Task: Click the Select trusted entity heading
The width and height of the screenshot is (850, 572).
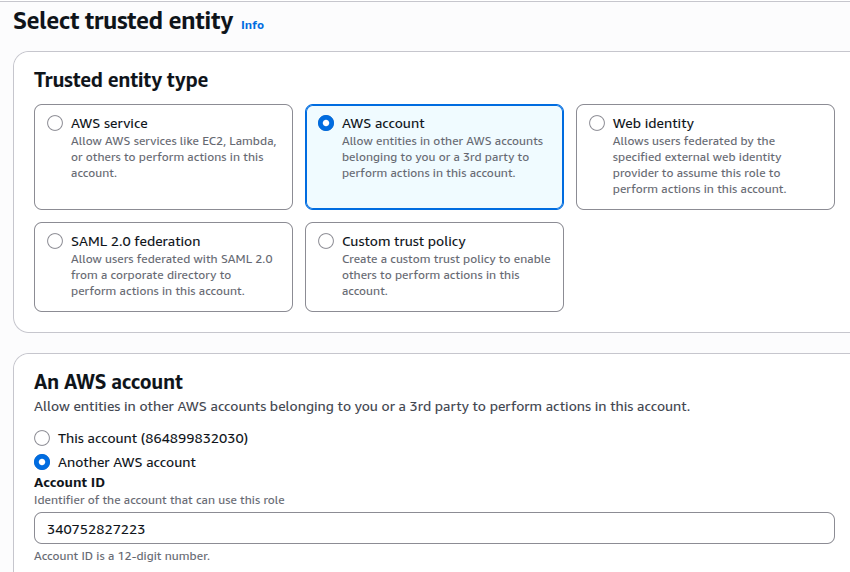Action: point(123,21)
